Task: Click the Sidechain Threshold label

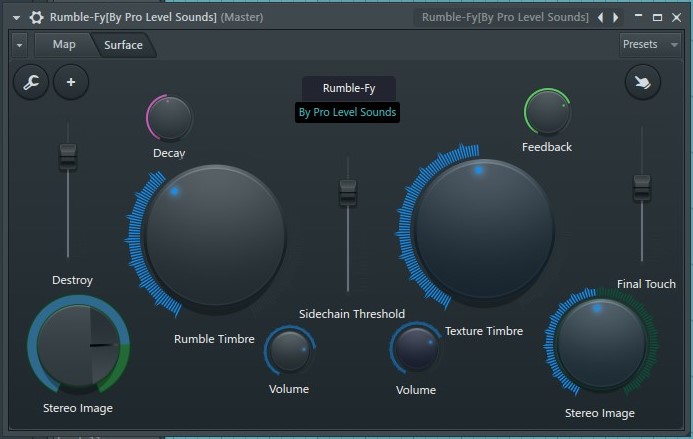Action: (x=352, y=314)
